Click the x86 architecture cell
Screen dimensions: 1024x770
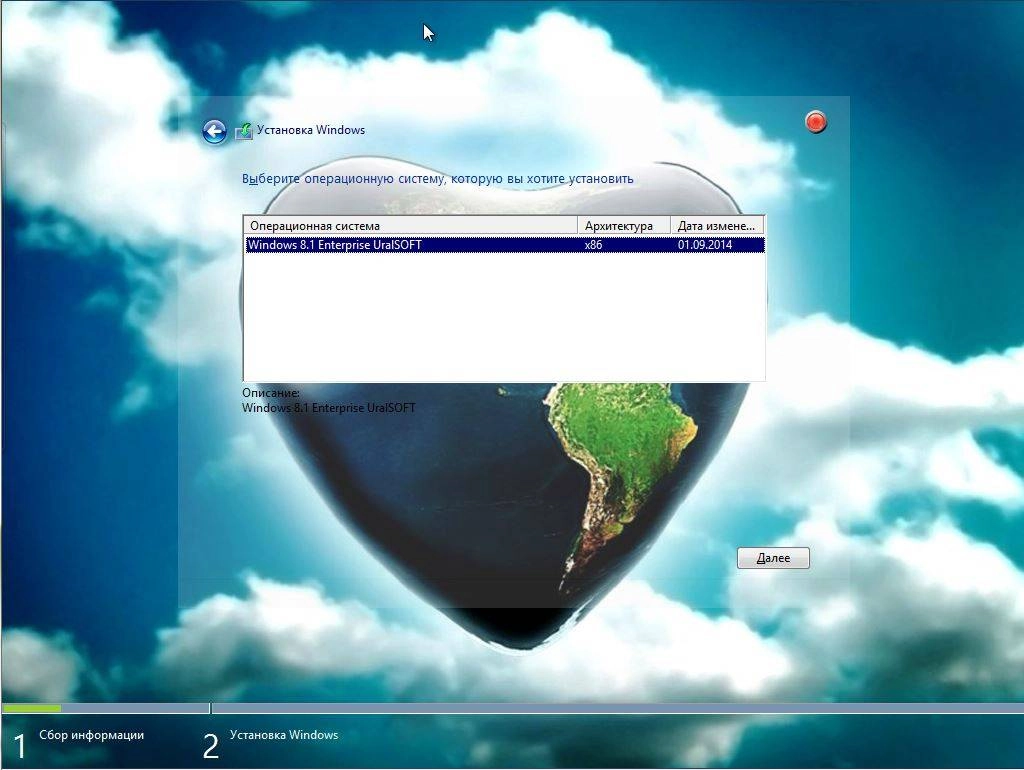(593, 245)
